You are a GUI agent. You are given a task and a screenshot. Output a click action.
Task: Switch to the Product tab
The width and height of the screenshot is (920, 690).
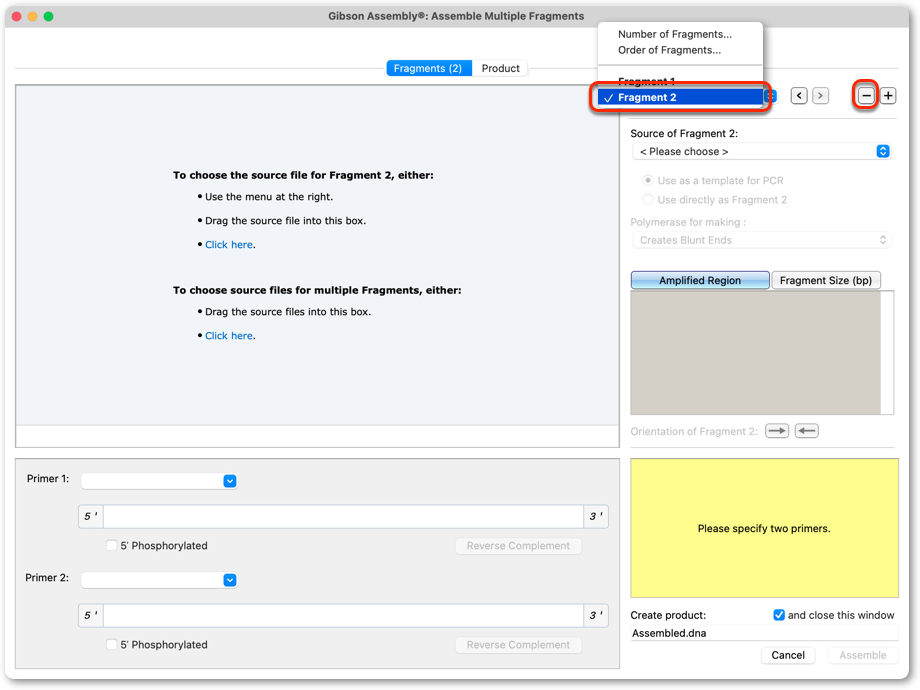pos(500,68)
